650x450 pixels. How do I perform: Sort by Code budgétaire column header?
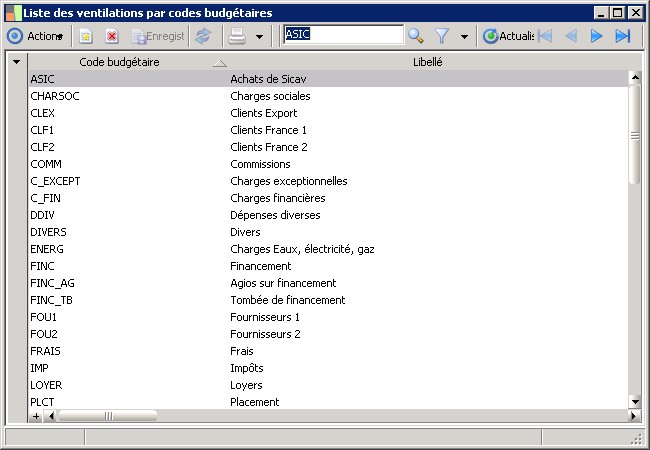[x=120, y=62]
